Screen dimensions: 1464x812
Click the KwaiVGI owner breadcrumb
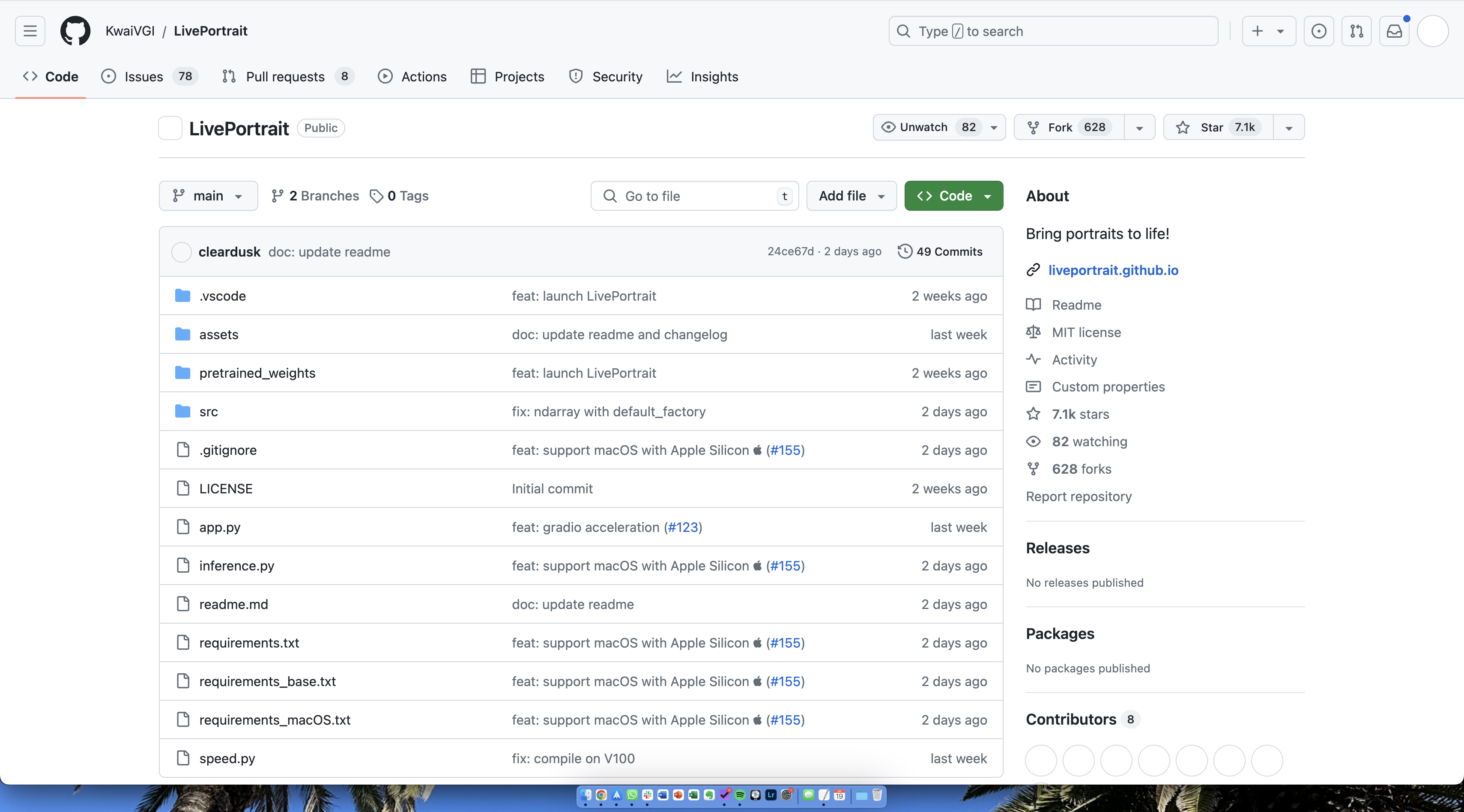130,31
